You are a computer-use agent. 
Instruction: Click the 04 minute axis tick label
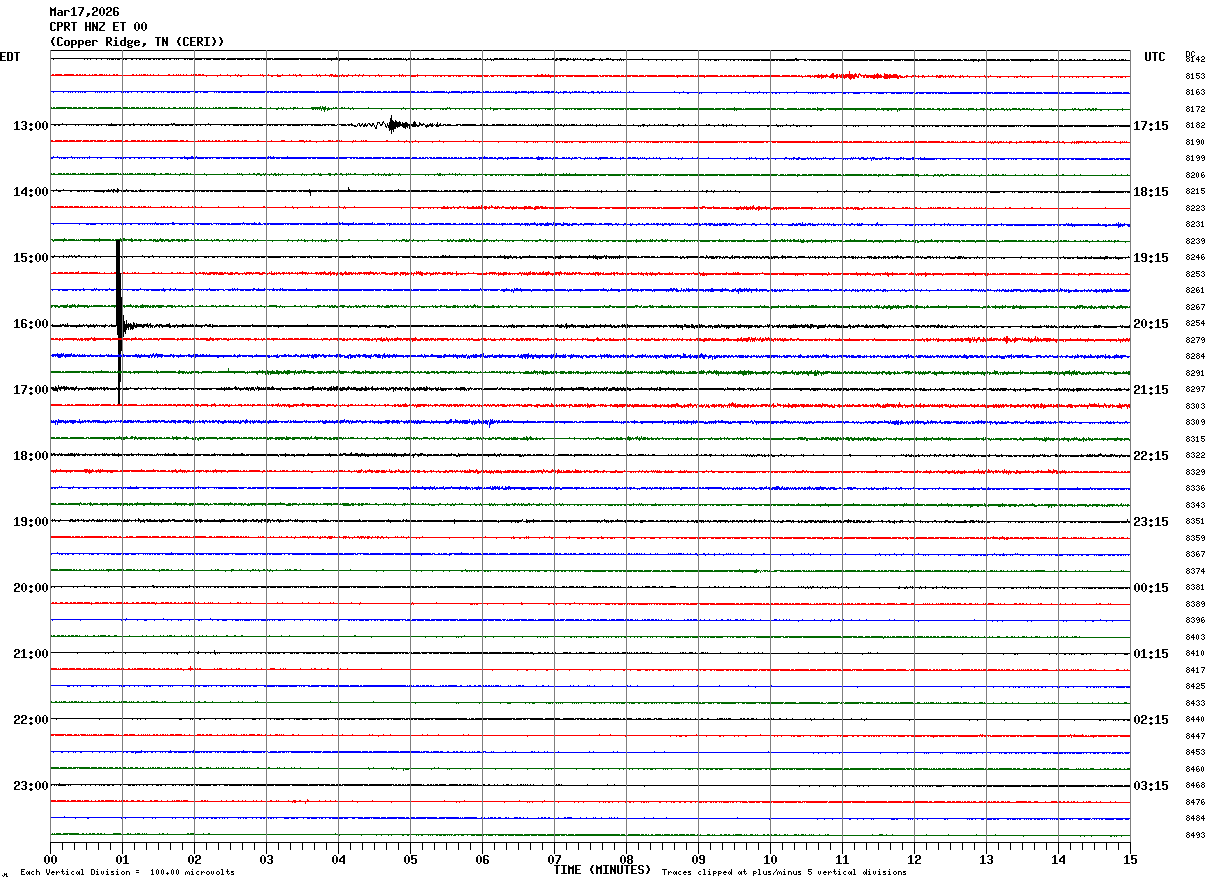338,859
